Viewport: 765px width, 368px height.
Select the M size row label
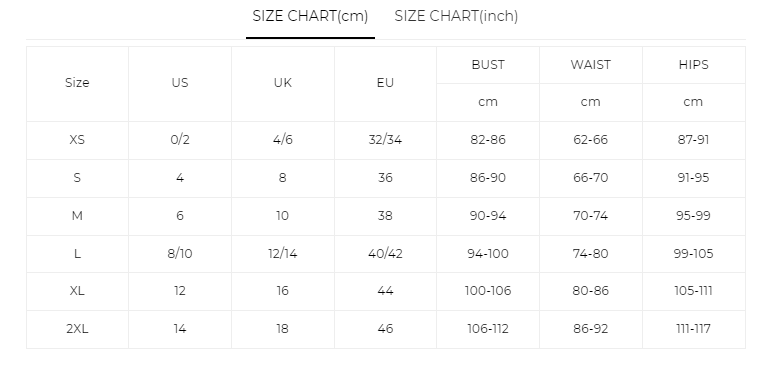tap(77, 216)
